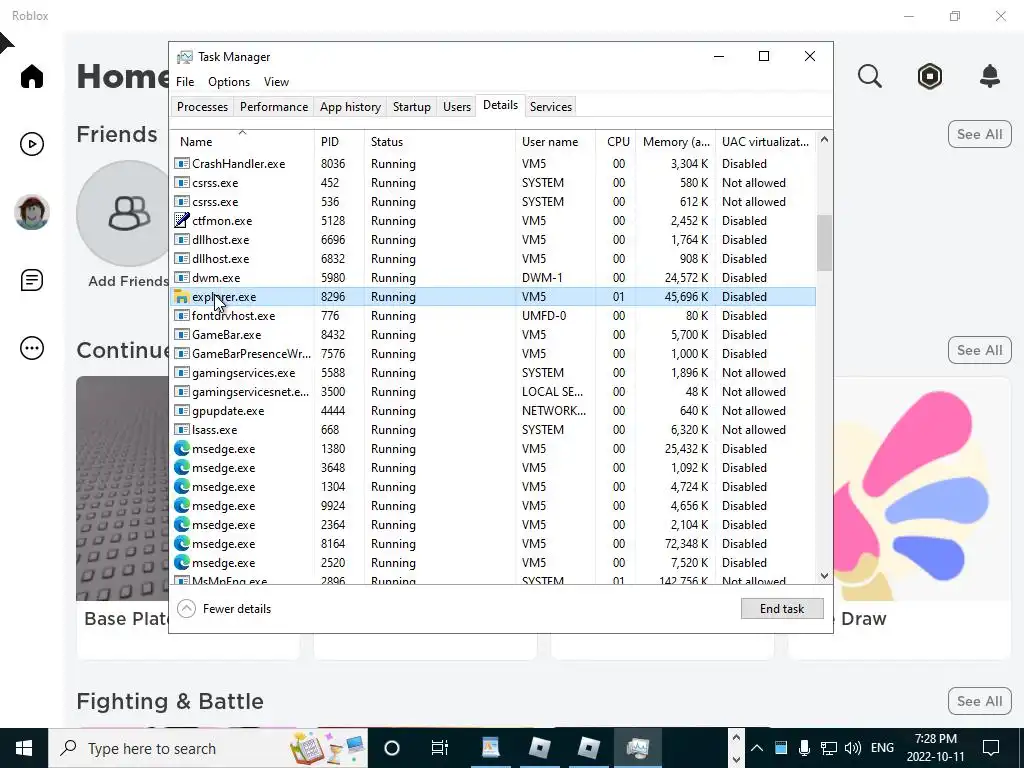Screen dimensions: 1024x768
Task: Click Task Manager title bar icon
Action: (185, 57)
